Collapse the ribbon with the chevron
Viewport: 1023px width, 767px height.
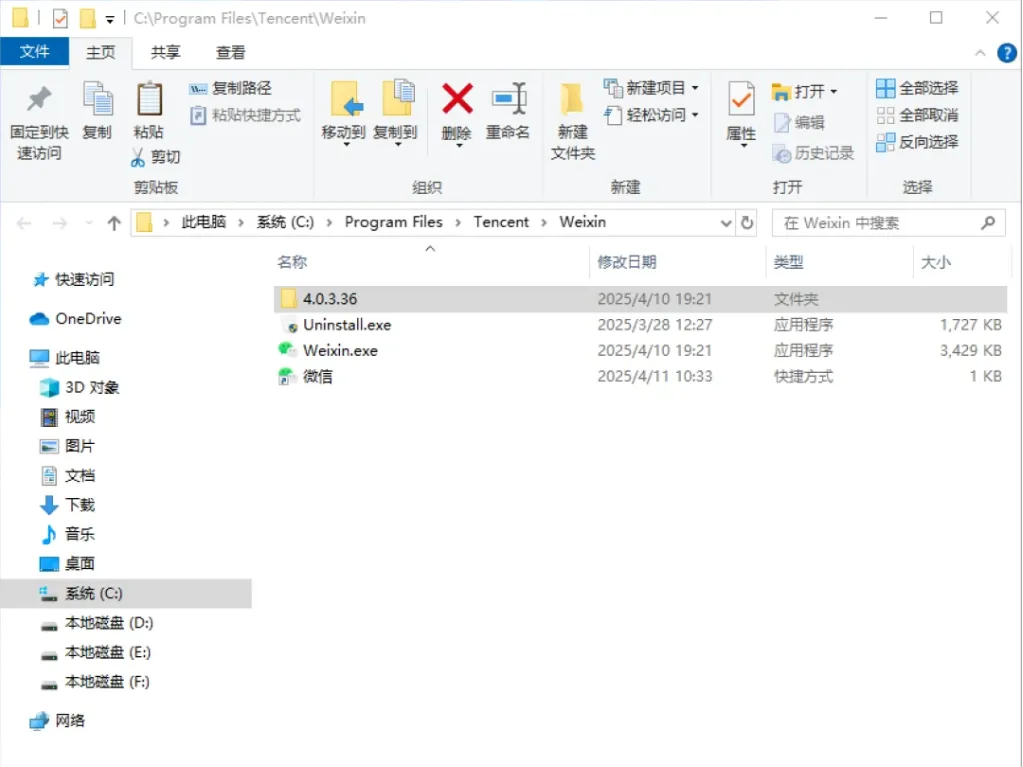980,53
